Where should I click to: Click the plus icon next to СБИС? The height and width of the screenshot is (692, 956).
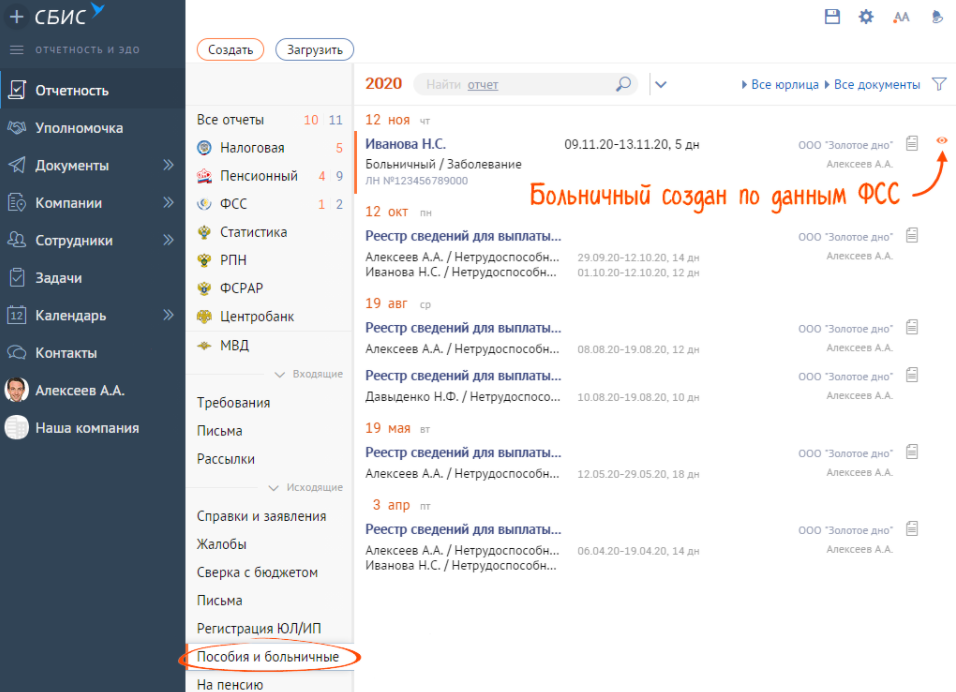tap(16, 16)
